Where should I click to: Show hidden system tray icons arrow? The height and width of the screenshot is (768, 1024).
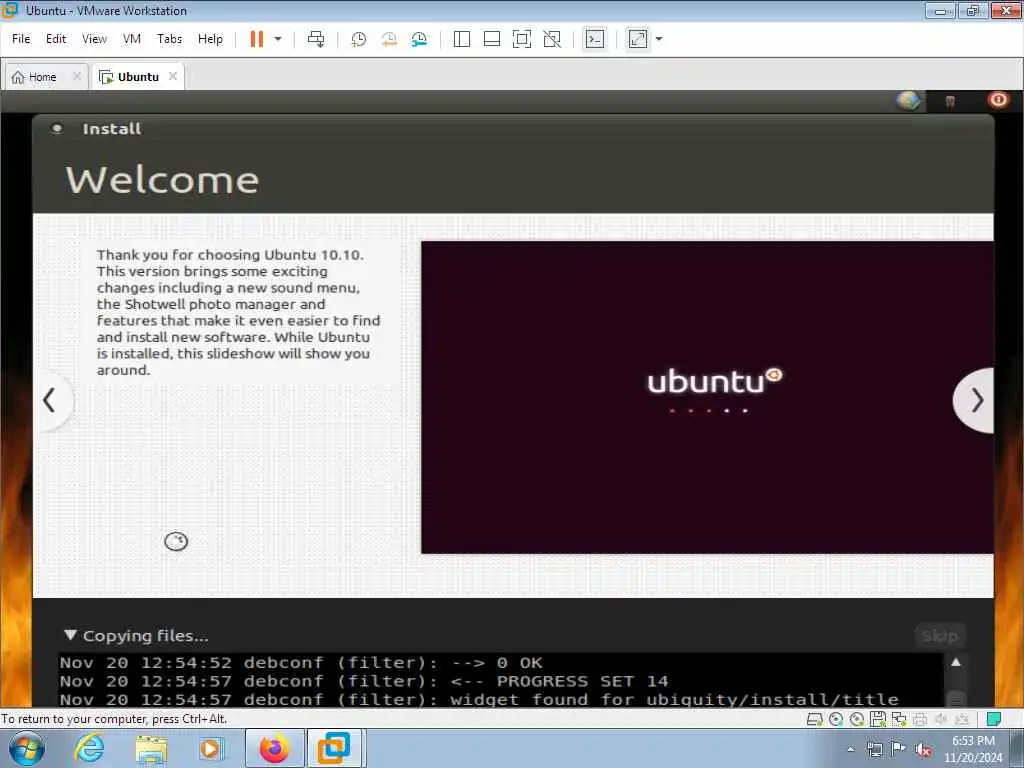850,749
